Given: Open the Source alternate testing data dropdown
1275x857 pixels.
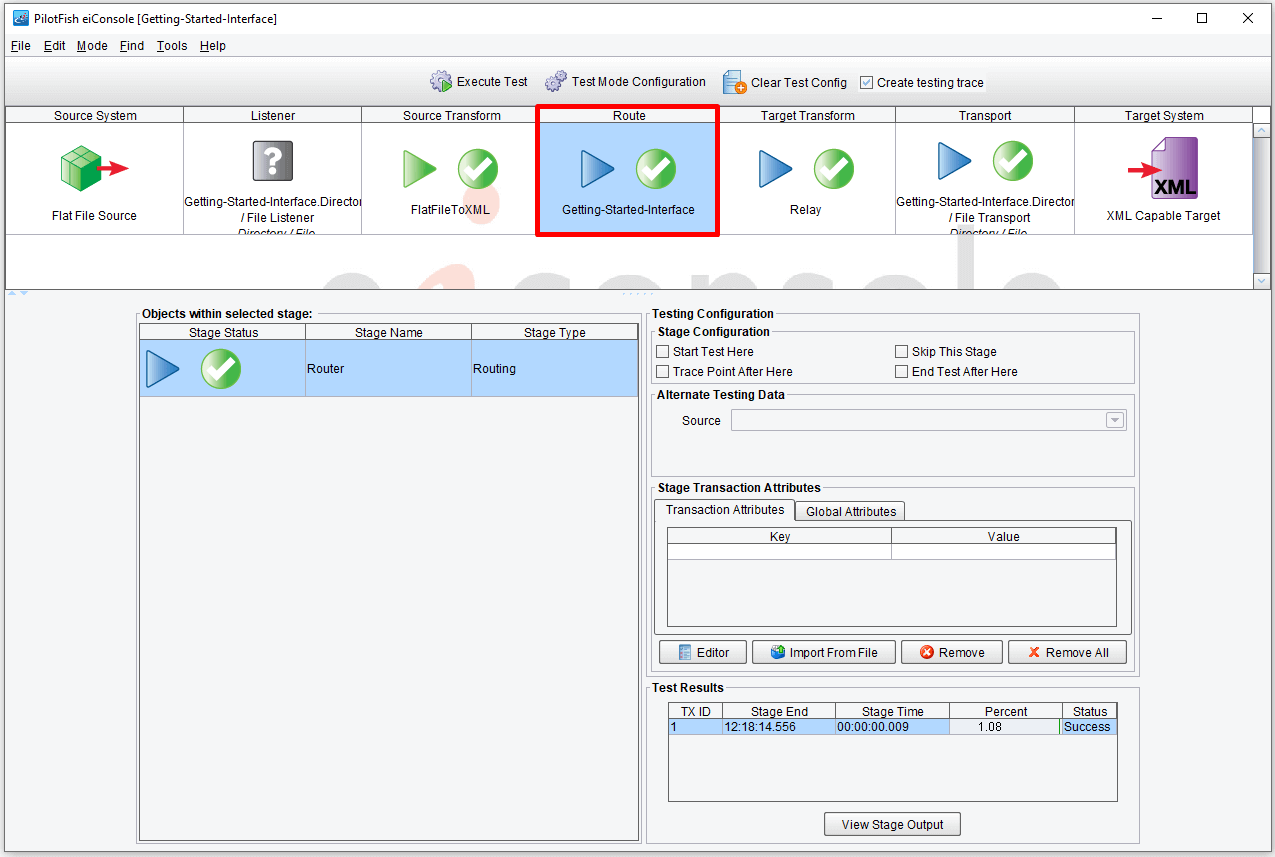Looking at the screenshot, I should tap(1115, 421).
